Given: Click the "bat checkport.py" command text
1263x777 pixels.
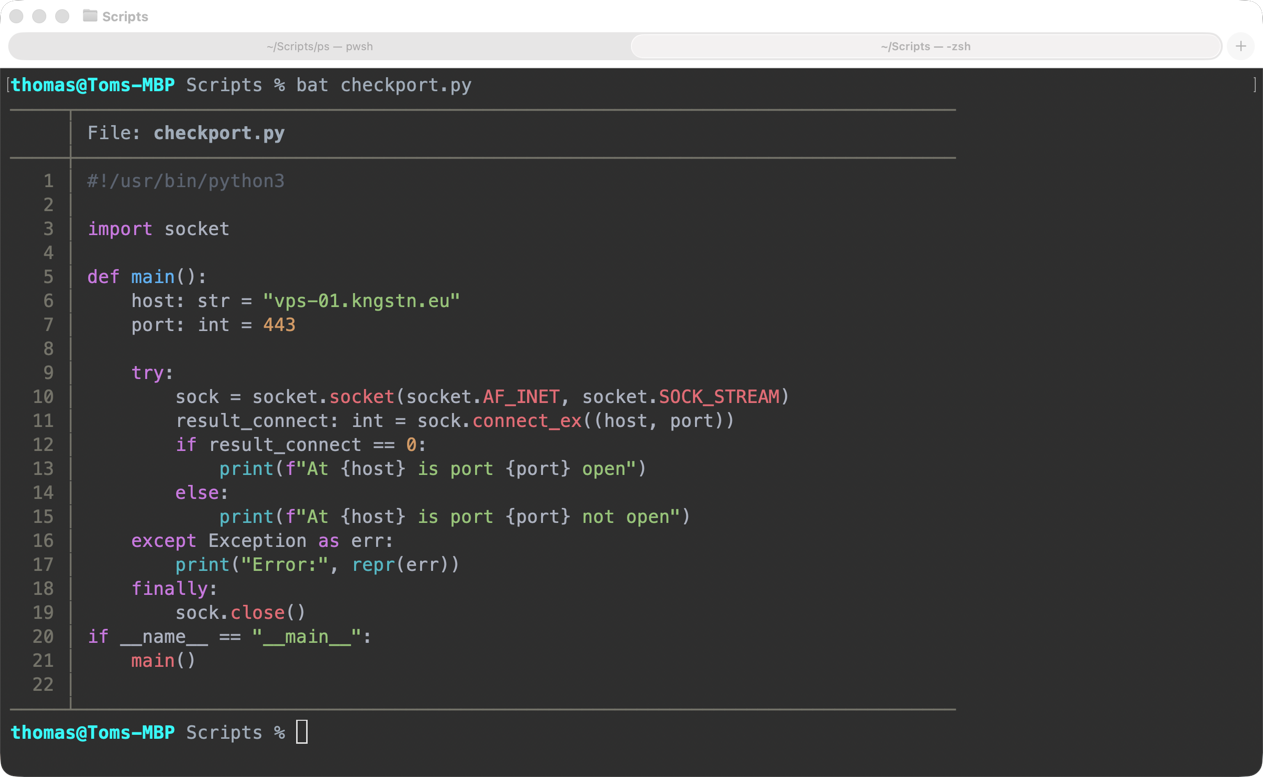Looking at the screenshot, I should (x=383, y=85).
